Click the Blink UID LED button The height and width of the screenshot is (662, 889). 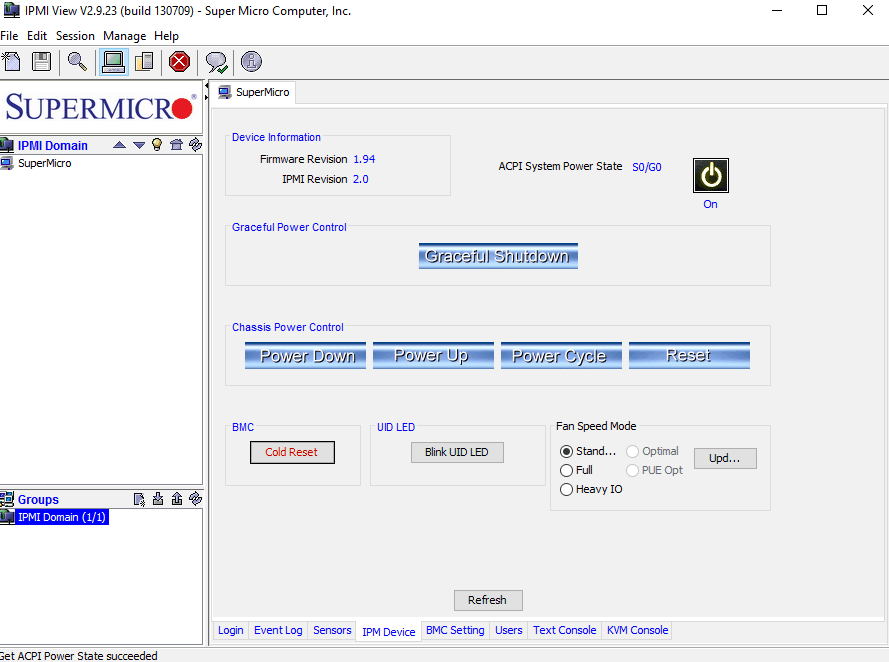(x=457, y=452)
